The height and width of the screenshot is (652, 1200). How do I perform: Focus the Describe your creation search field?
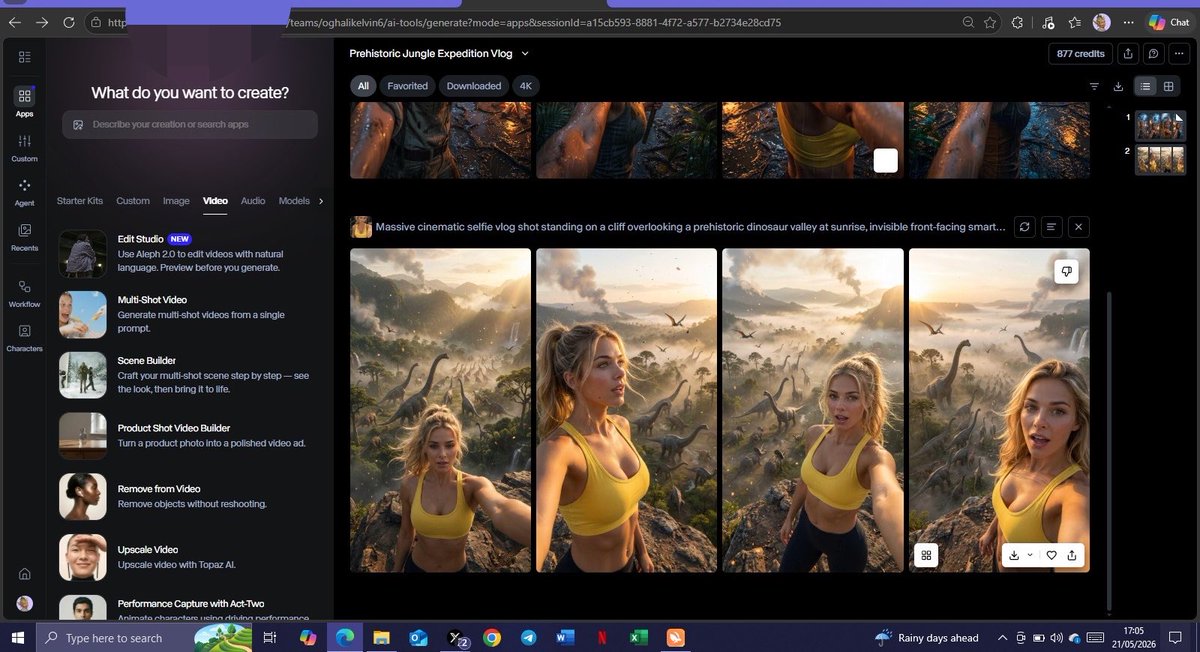(190, 124)
